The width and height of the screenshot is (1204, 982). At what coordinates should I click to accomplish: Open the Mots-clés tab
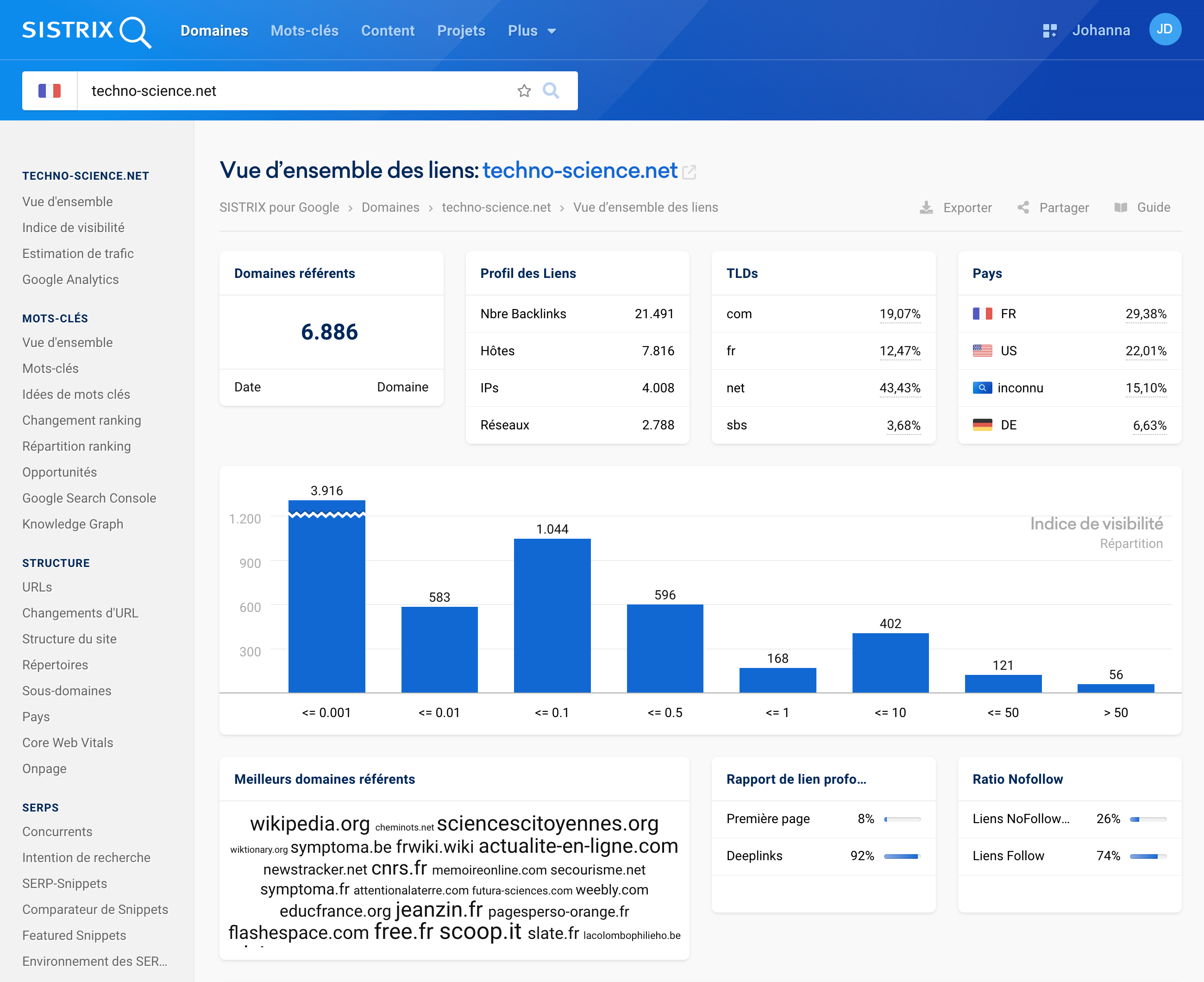(x=304, y=31)
